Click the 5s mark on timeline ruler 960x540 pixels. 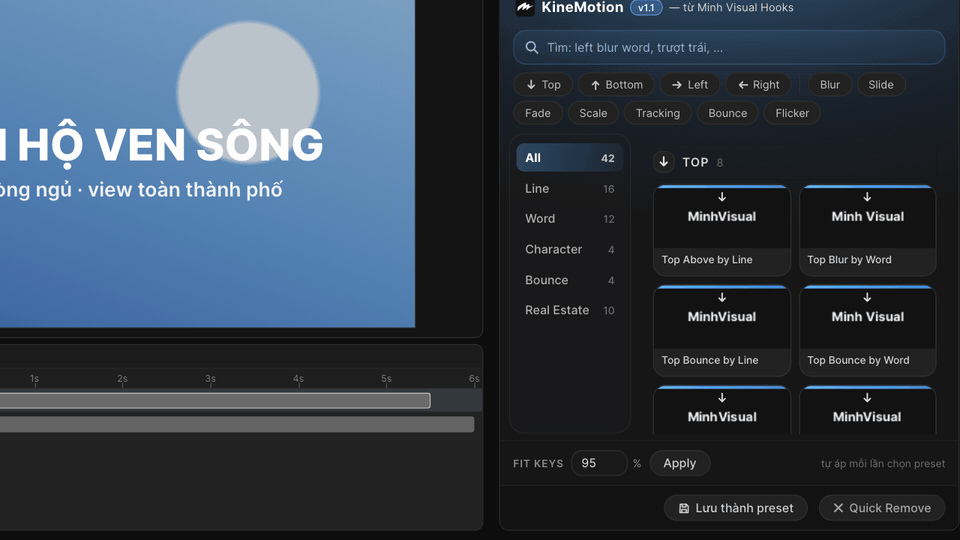tap(386, 379)
